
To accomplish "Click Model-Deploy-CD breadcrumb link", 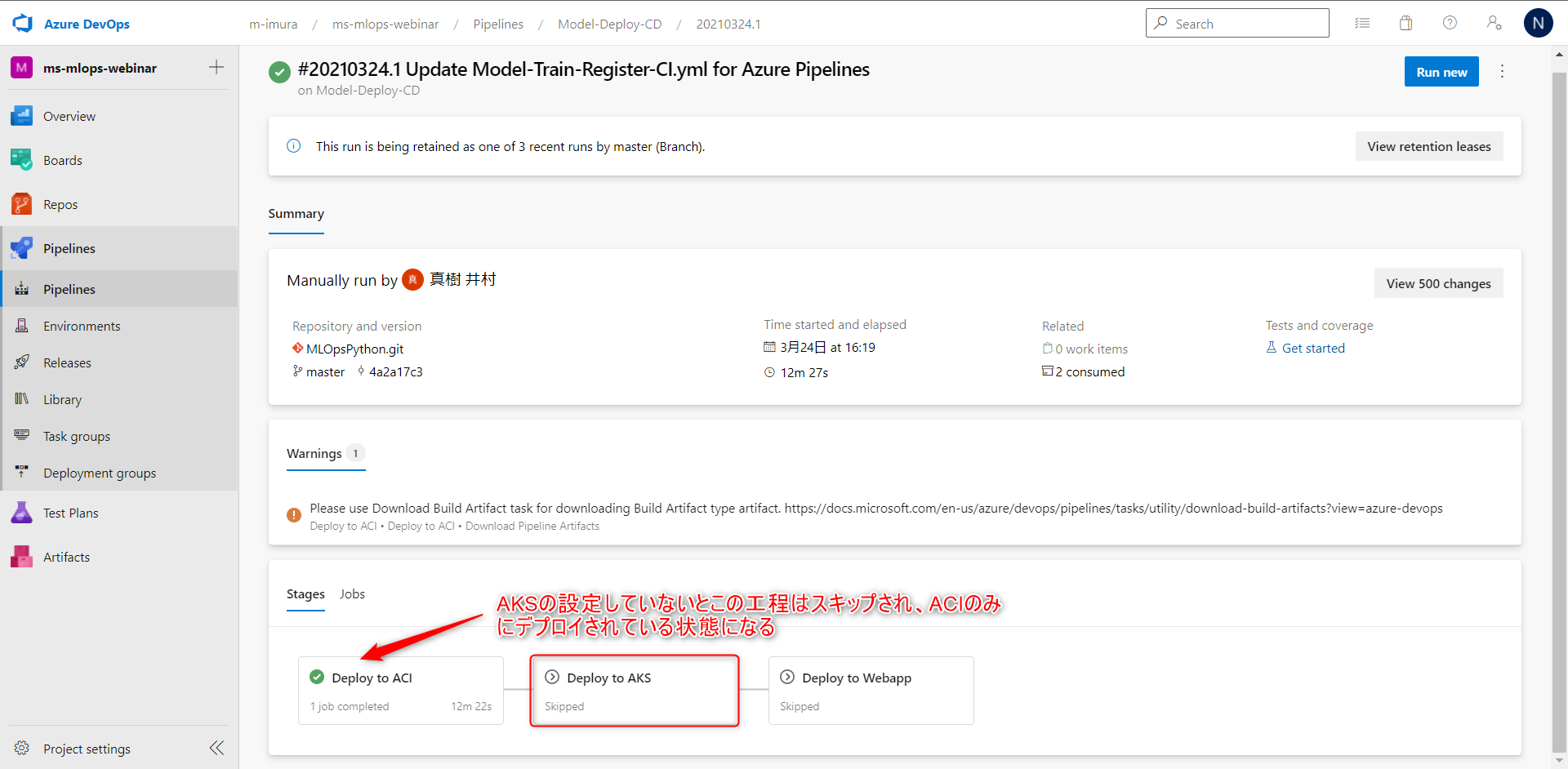I will pos(609,24).
